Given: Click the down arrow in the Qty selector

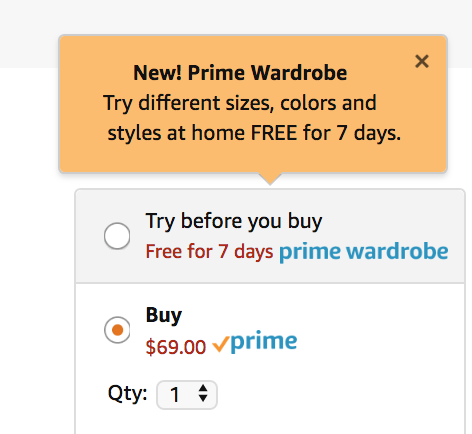Looking at the screenshot, I should point(203,398).
